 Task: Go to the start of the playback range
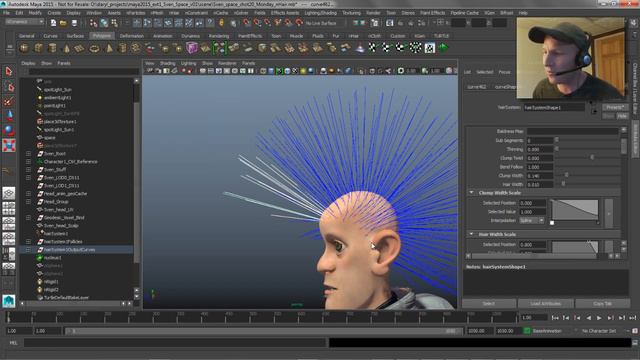click(555, 318)
